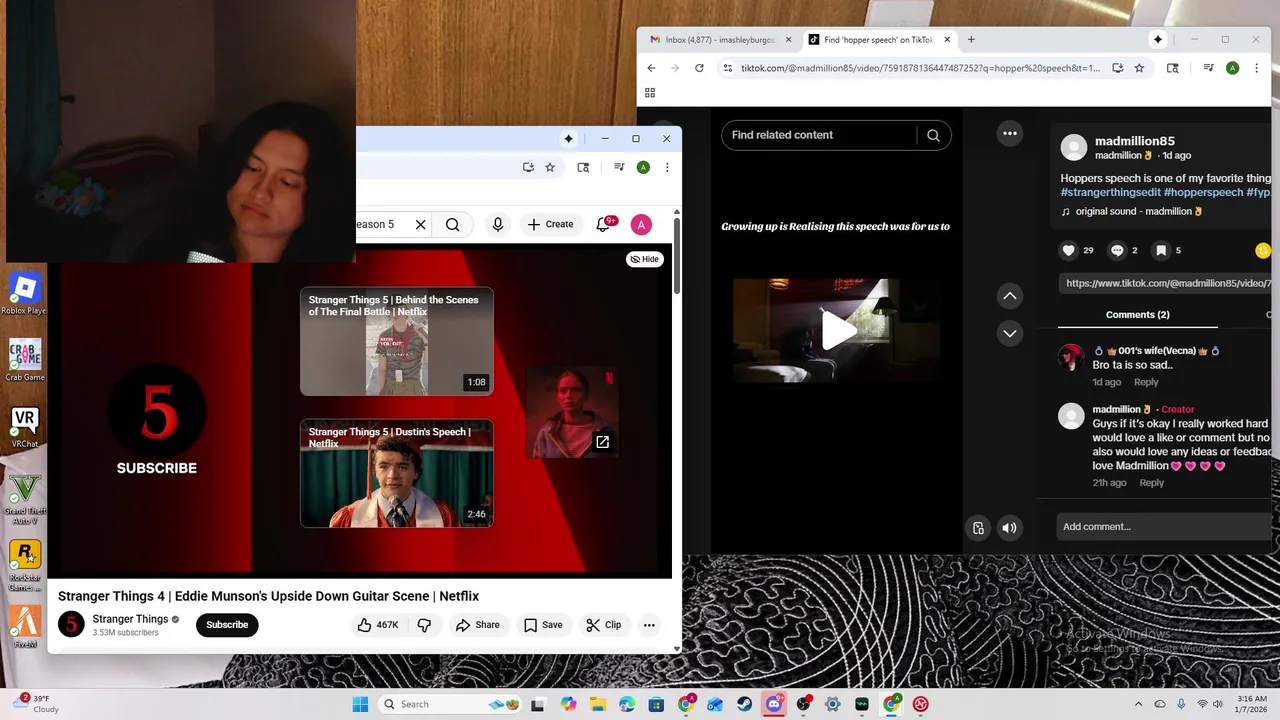Screen dimensions: 1280x720
Task: Open Chrome three-dot menu in YouTube window
Action: coord(667,167)
